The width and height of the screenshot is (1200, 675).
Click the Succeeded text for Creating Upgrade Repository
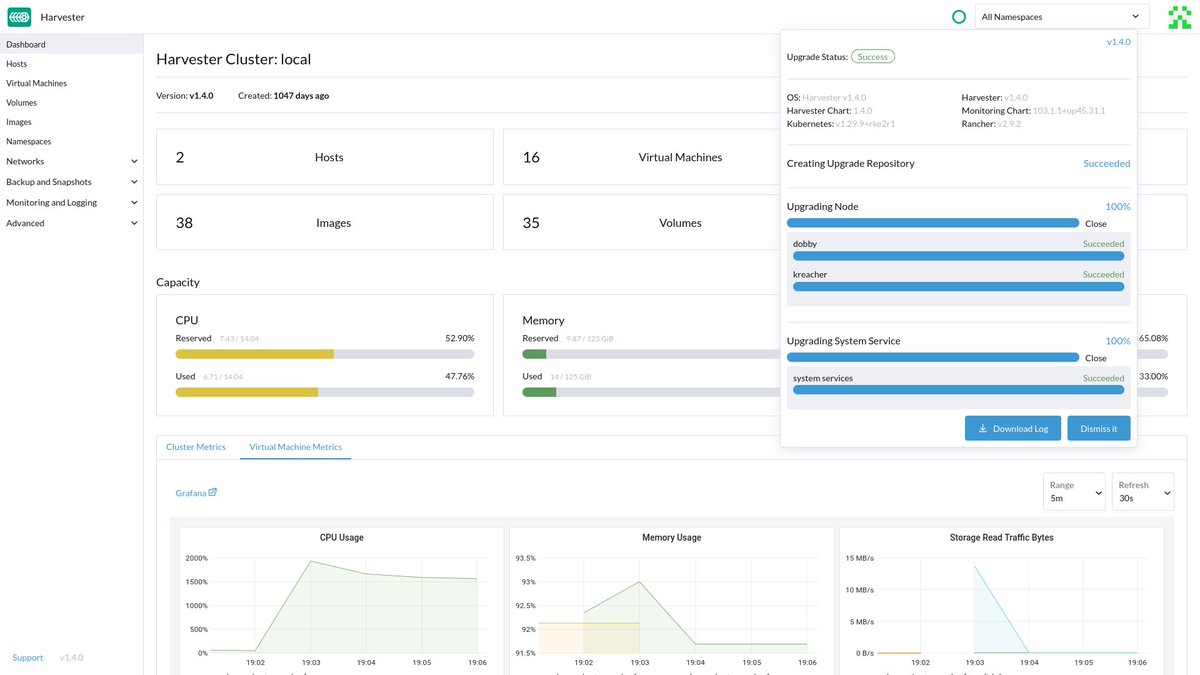pyautogui.click(x=1107, y=163)
